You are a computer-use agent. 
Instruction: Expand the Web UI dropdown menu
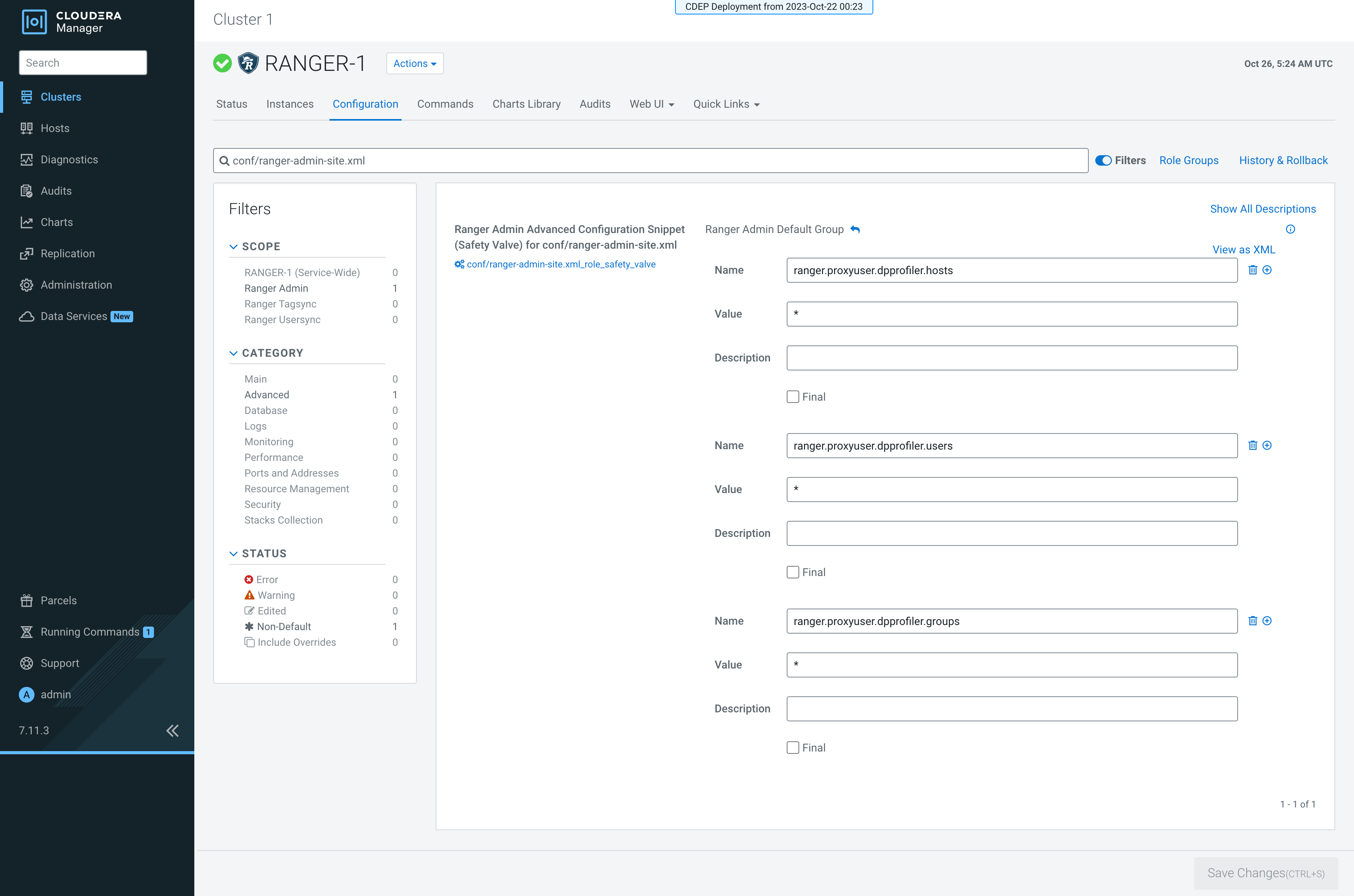(652, 104)
